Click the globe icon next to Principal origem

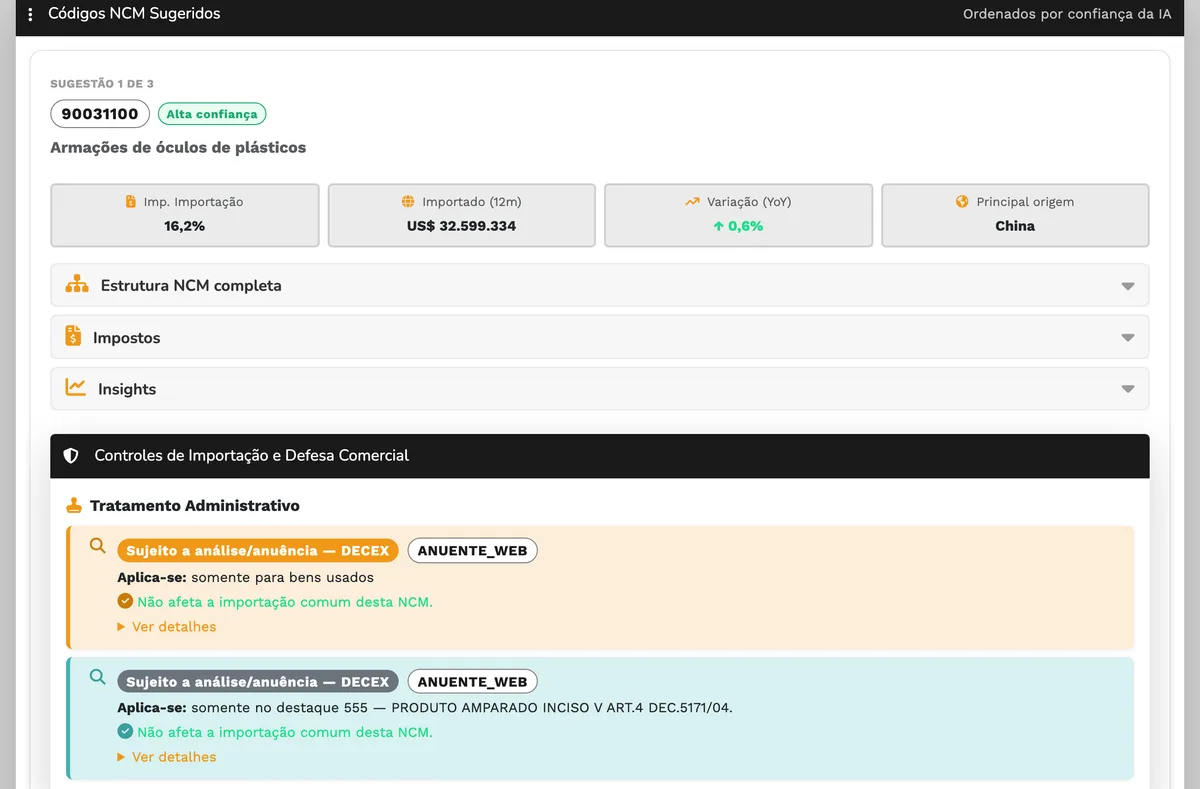(x=962, y=201)
